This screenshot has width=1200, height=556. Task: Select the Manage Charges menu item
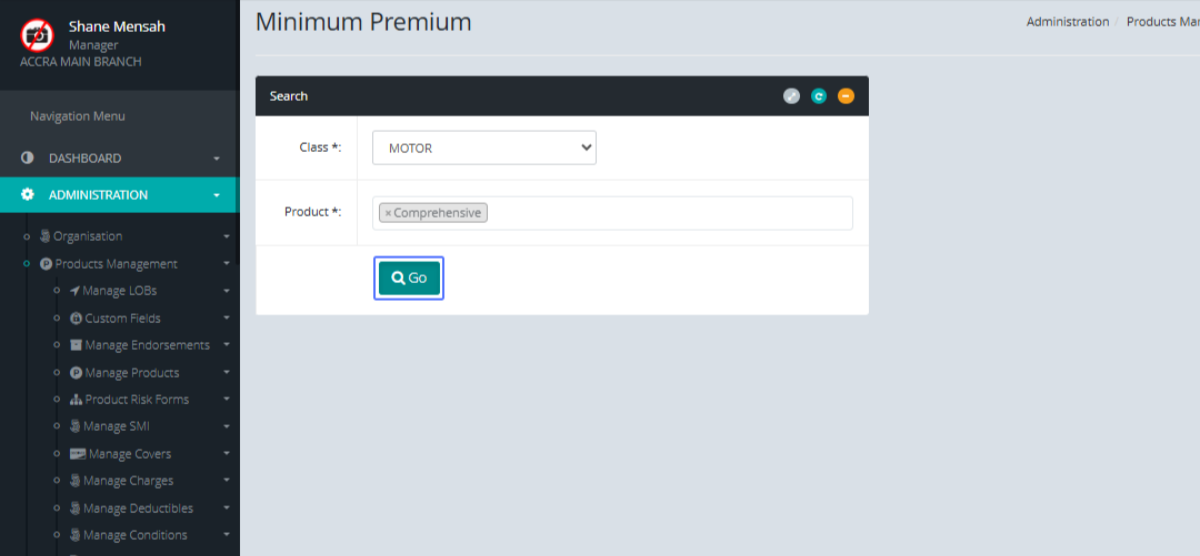[128, 481]
